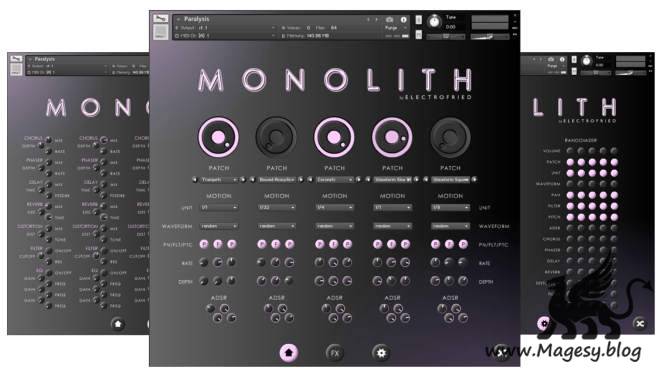Open the 1/4 motion unit dropdown
660x368 pixels.
click(x=335, y=208)
